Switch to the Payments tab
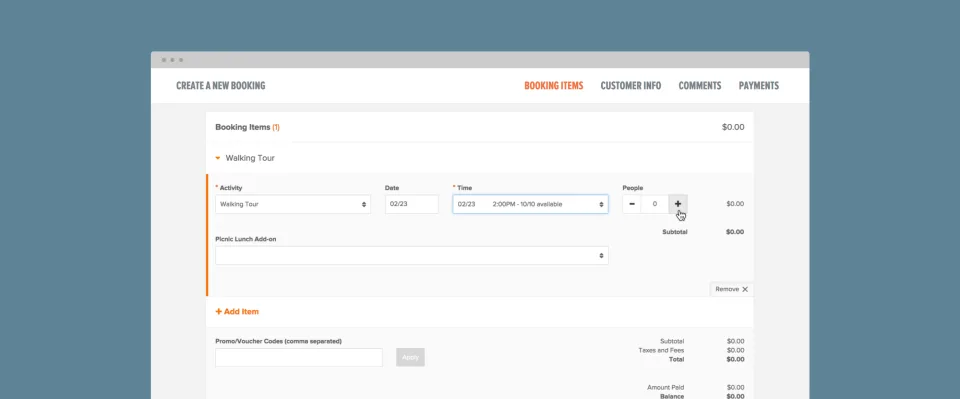This screenshot has height=399, width=960. pyautogui.click(x=759, y=86)
